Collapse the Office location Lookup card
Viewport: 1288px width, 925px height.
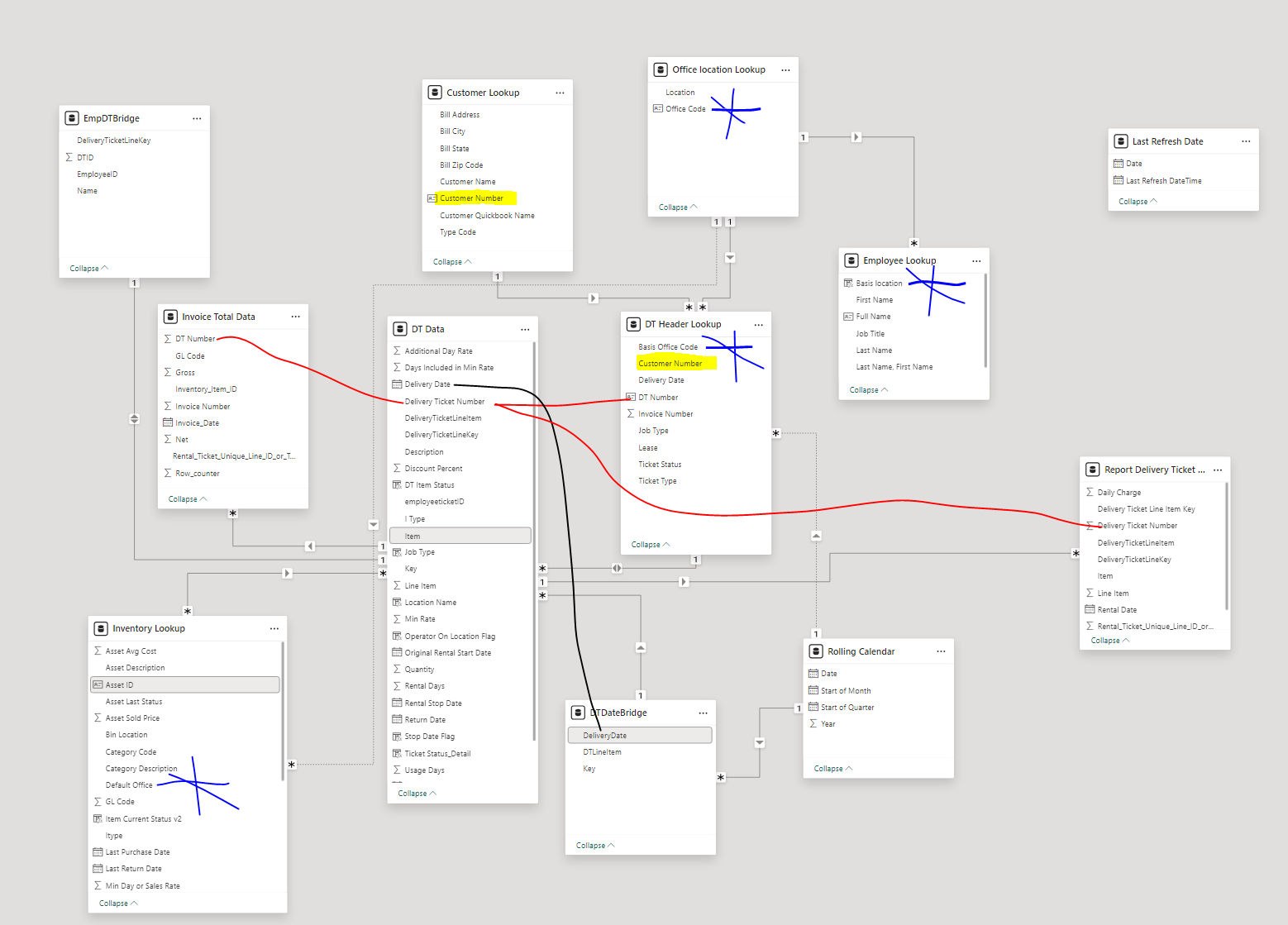point(678,207)
